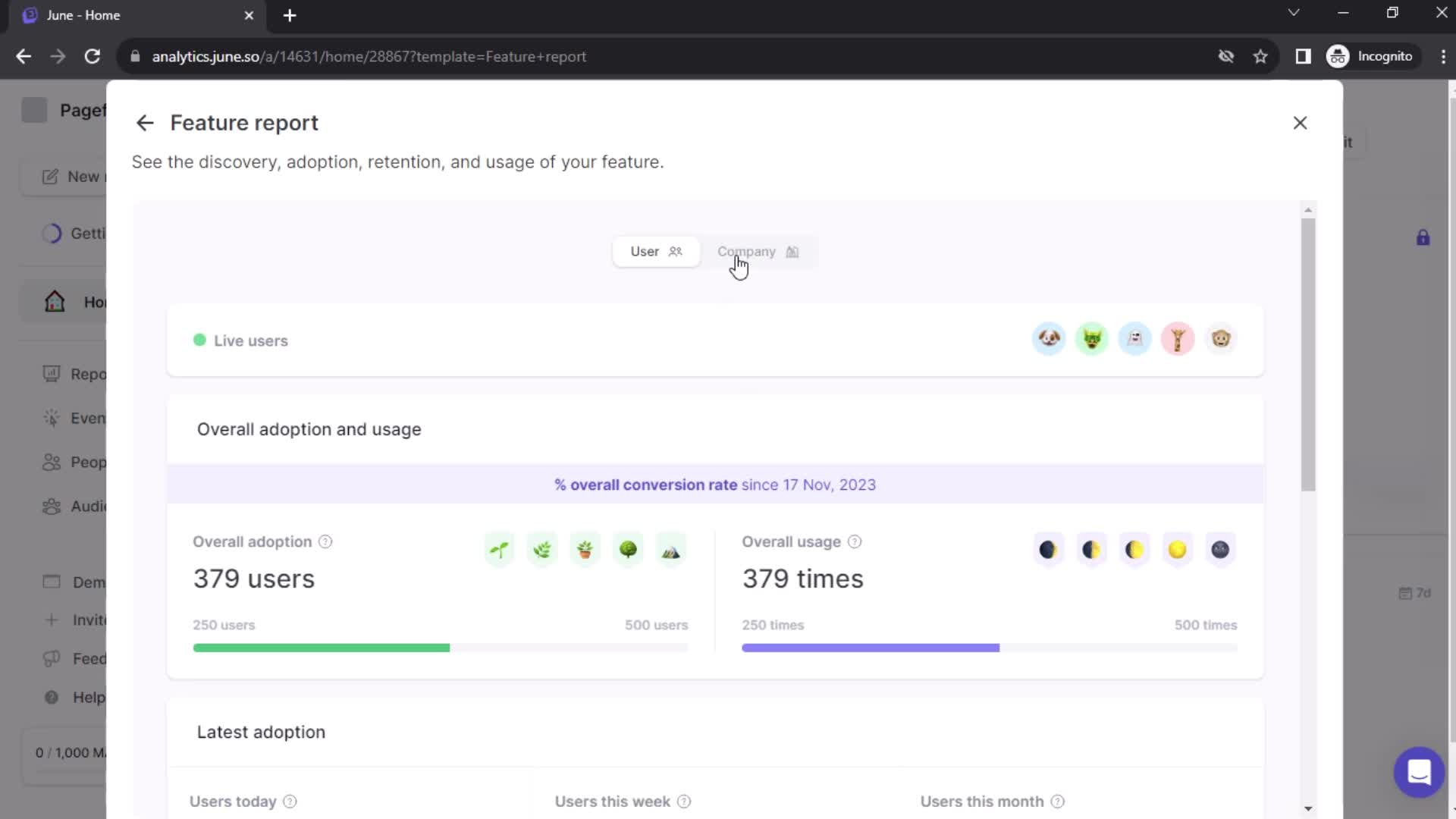Click the purple Overall usage progress bar
The image size is (1456, 819).
[x=871, y=648]
